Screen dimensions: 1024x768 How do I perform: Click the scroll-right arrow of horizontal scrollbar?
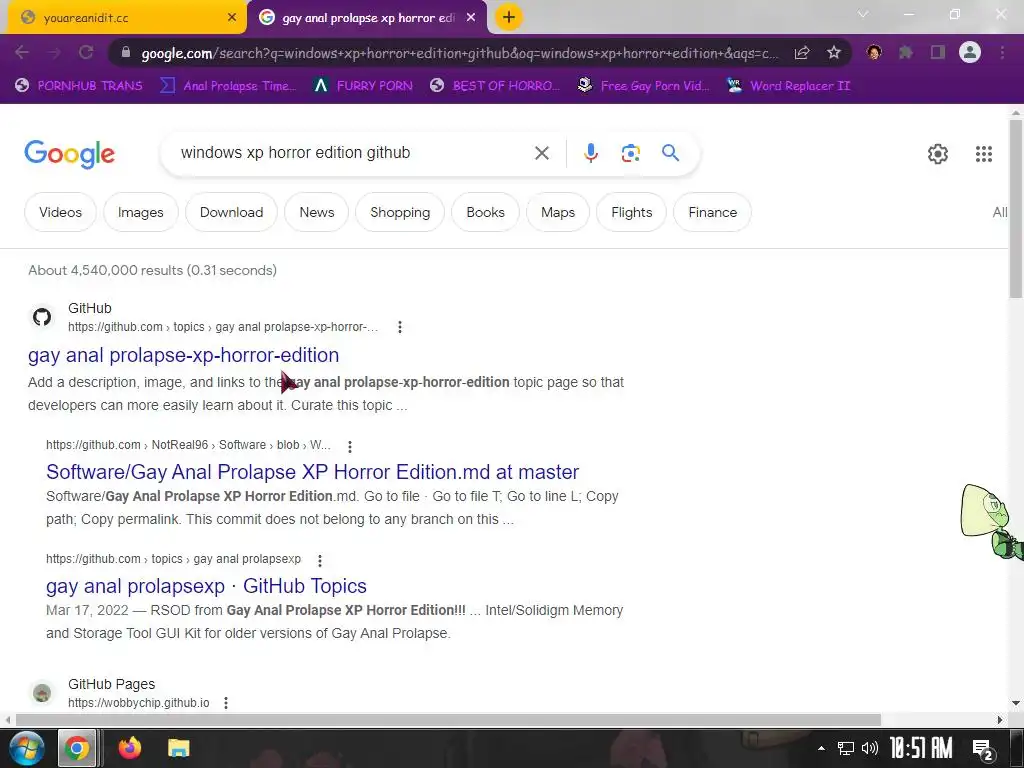click(x=1000, y=720)
